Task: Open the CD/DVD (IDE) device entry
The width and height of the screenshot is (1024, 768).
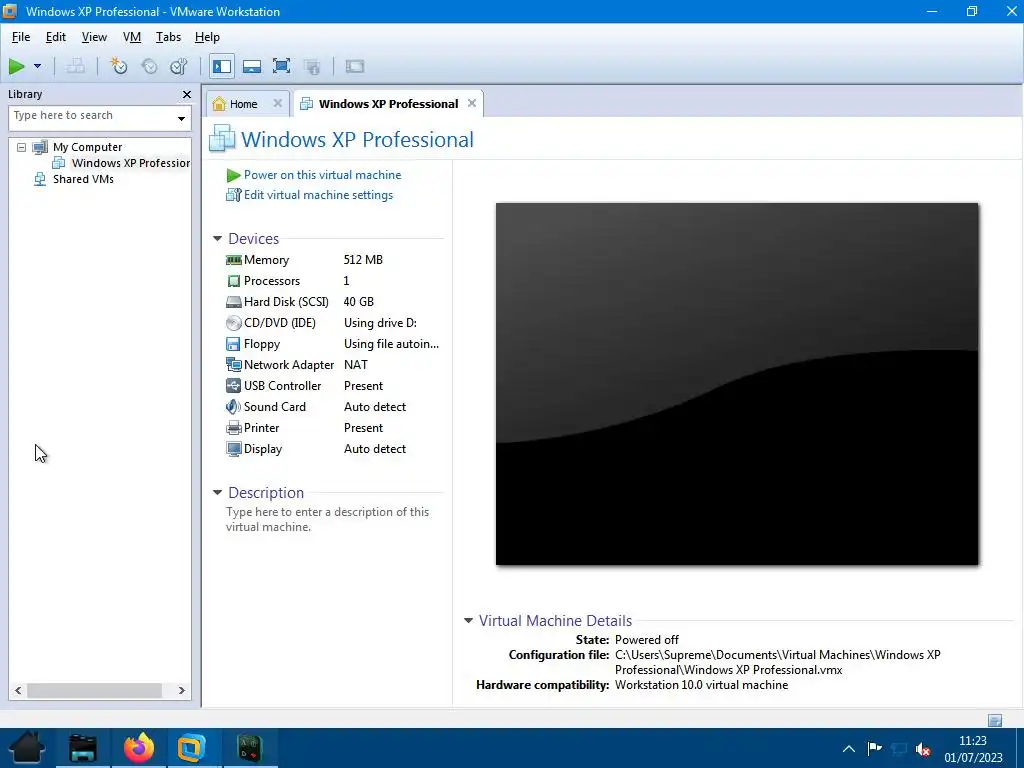Action: 280,323
